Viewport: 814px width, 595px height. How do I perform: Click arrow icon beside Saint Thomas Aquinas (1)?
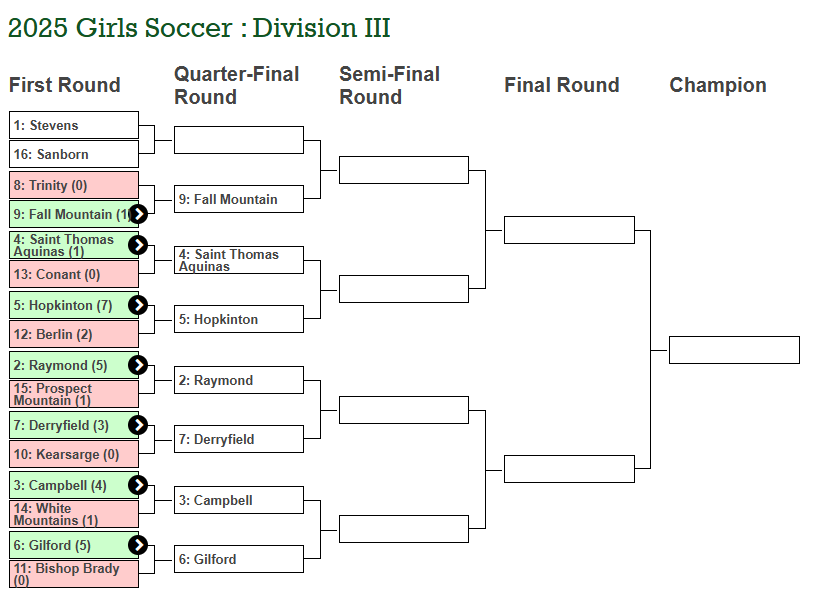138,245
